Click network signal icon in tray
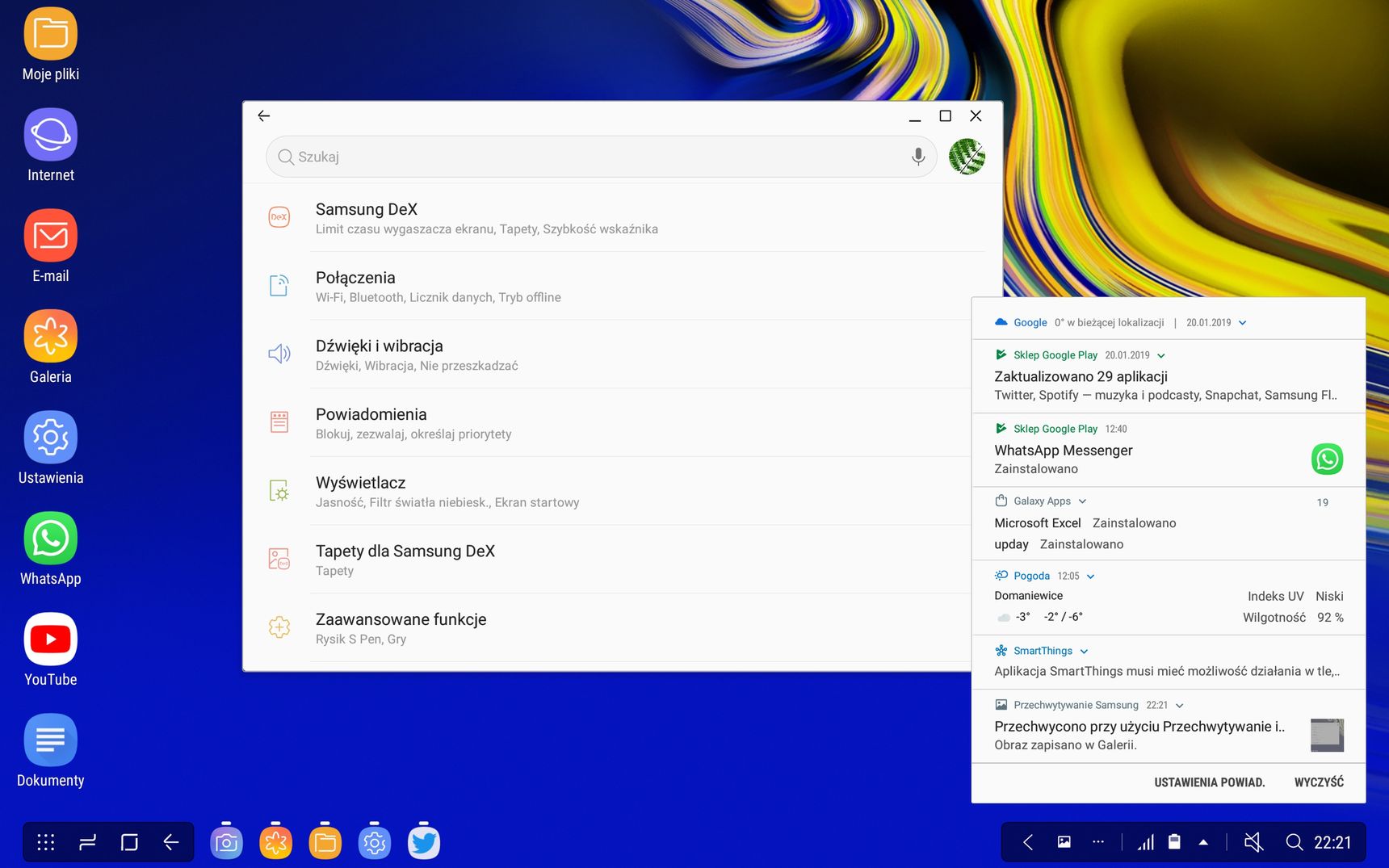The image size is (1389, 868). 1146,842
